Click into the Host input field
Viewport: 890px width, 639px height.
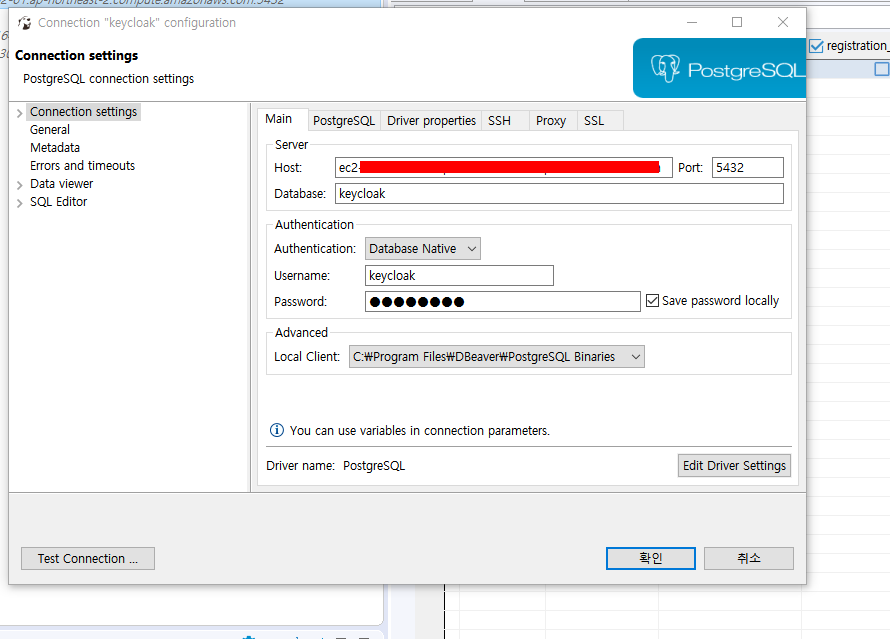click(503, 167)
